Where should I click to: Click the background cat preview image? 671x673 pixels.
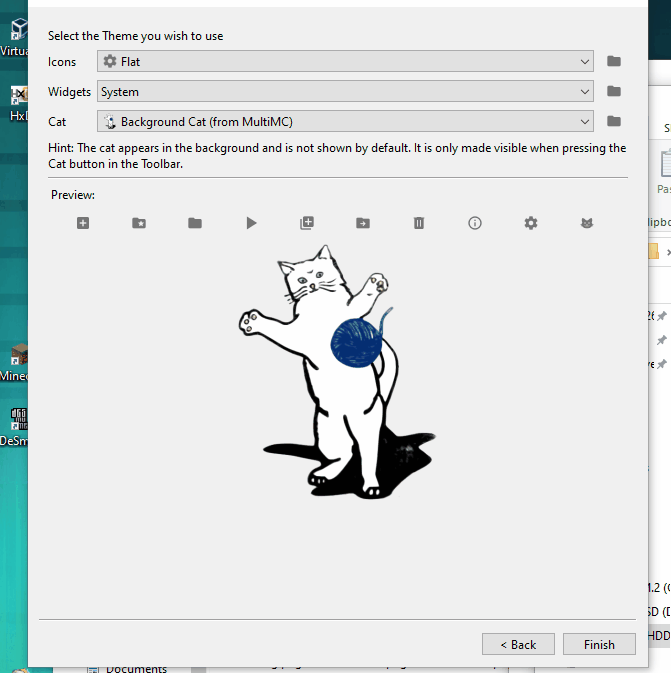pos(337,372)
